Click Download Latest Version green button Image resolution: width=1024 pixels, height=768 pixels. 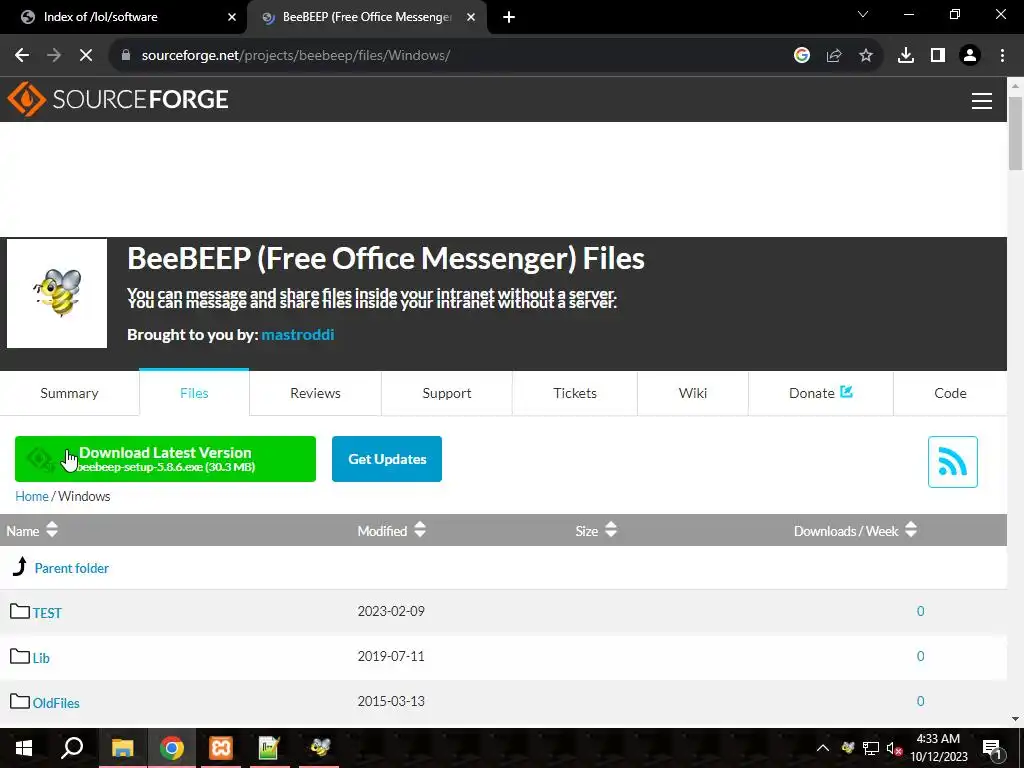pyautogui.click(x=165, y=459)
